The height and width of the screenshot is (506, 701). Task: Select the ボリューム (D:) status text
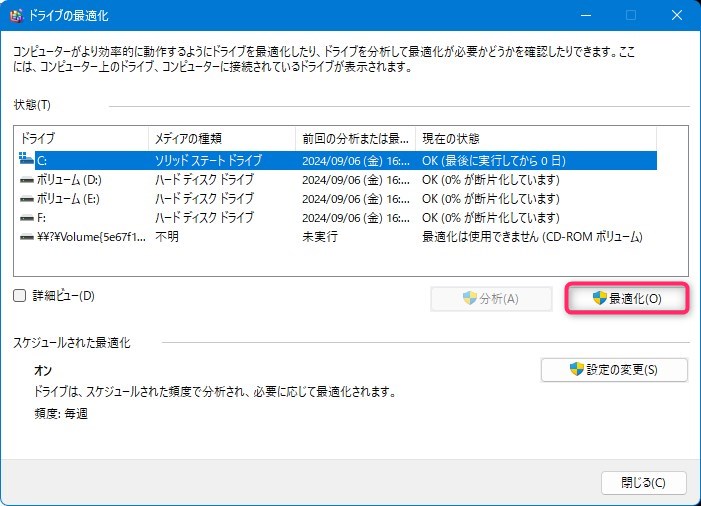[490, 179]
